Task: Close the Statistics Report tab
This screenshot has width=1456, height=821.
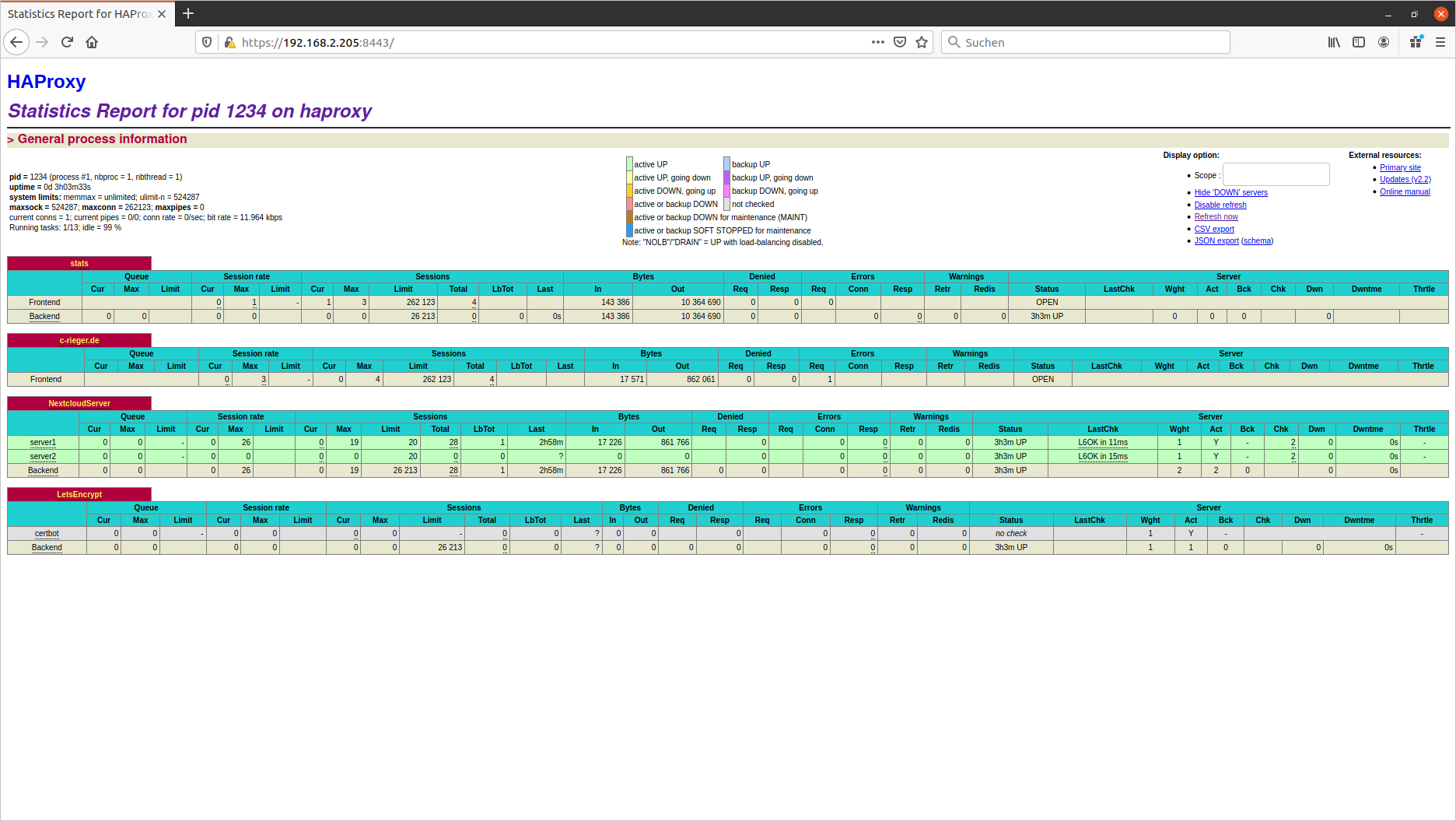Action: (161, 14)
